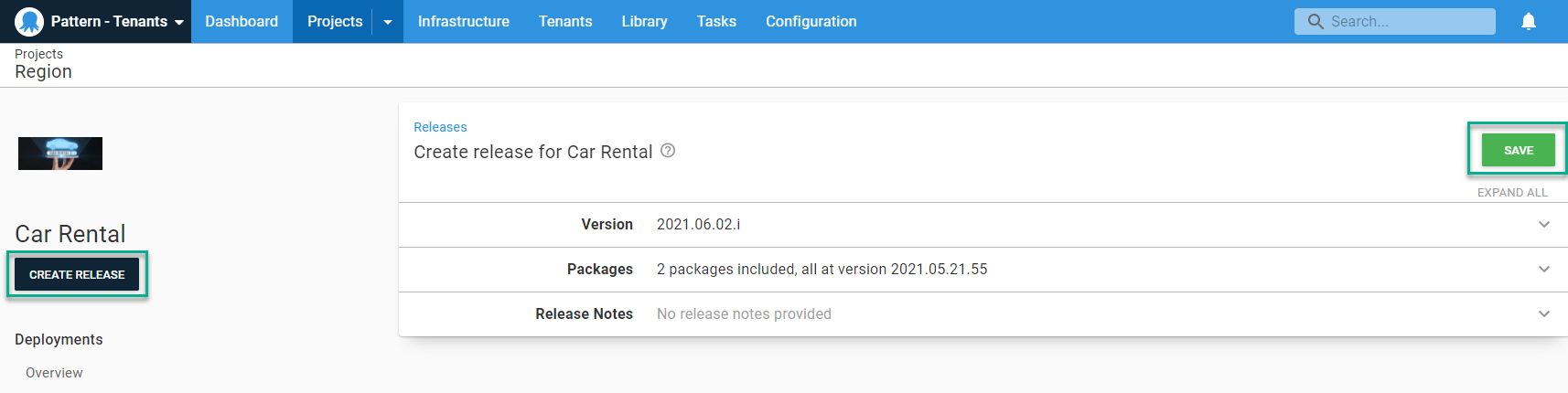1568x393 pixels.
Task: Click the search magnifier icon
Action: (1315, 21)
